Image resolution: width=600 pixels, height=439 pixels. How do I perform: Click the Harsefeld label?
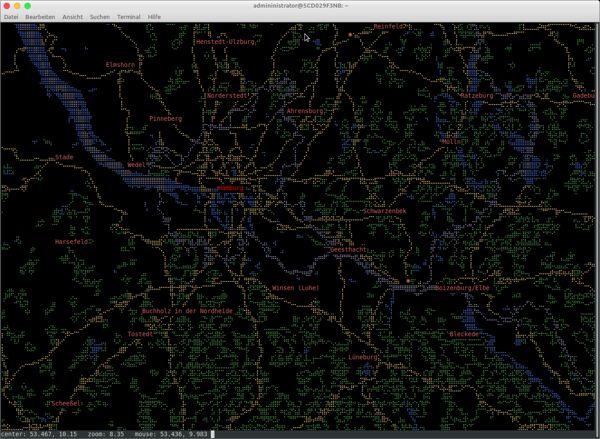coord(72,242)
